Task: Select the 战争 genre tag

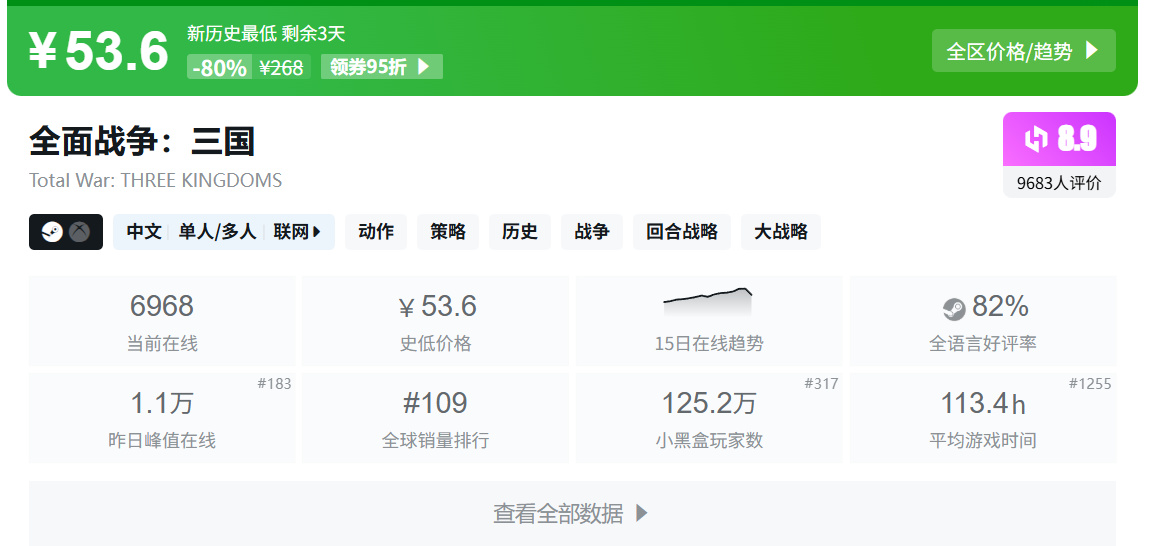Action: (592, 232)
